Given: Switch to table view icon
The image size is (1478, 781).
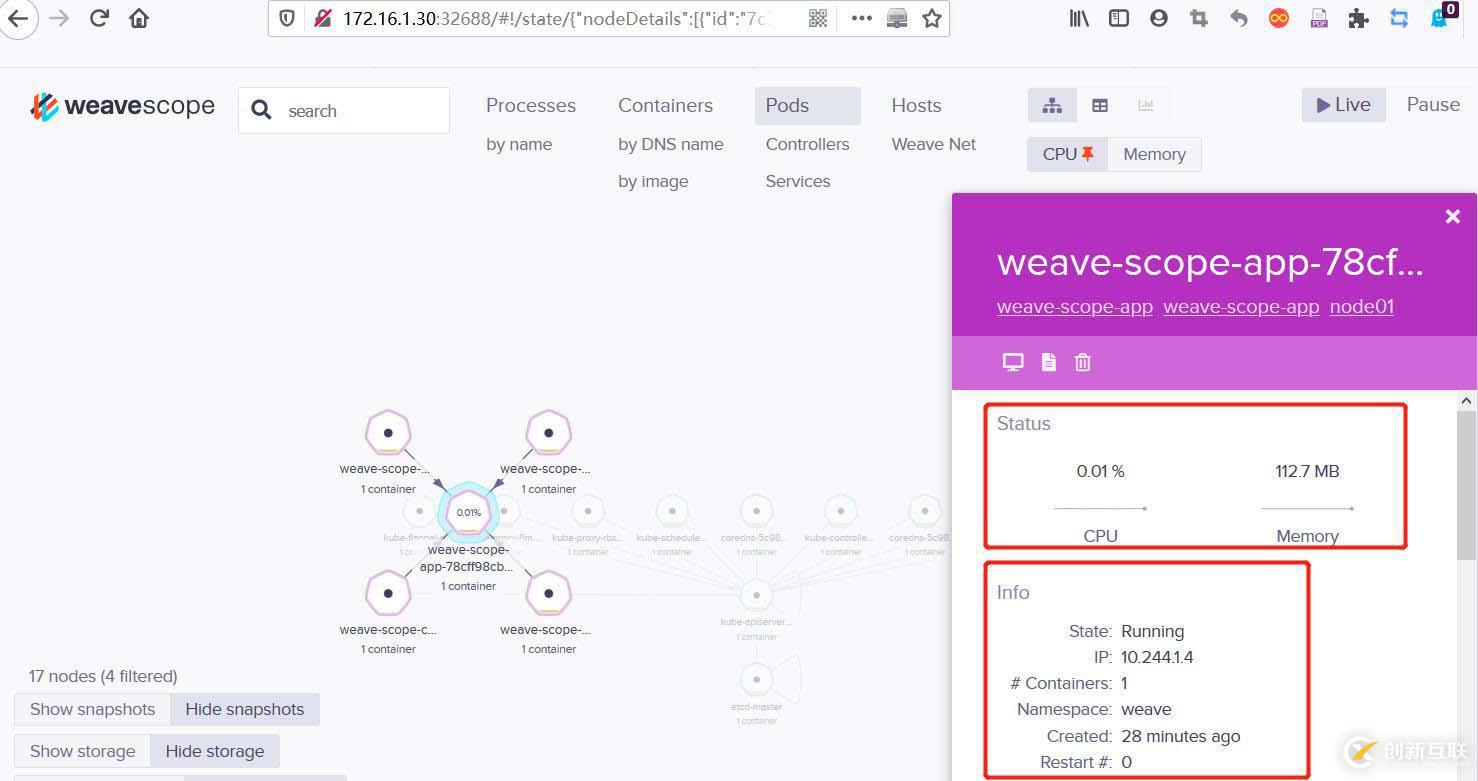Looking at the screenshot, I should tap(1100, 105).
